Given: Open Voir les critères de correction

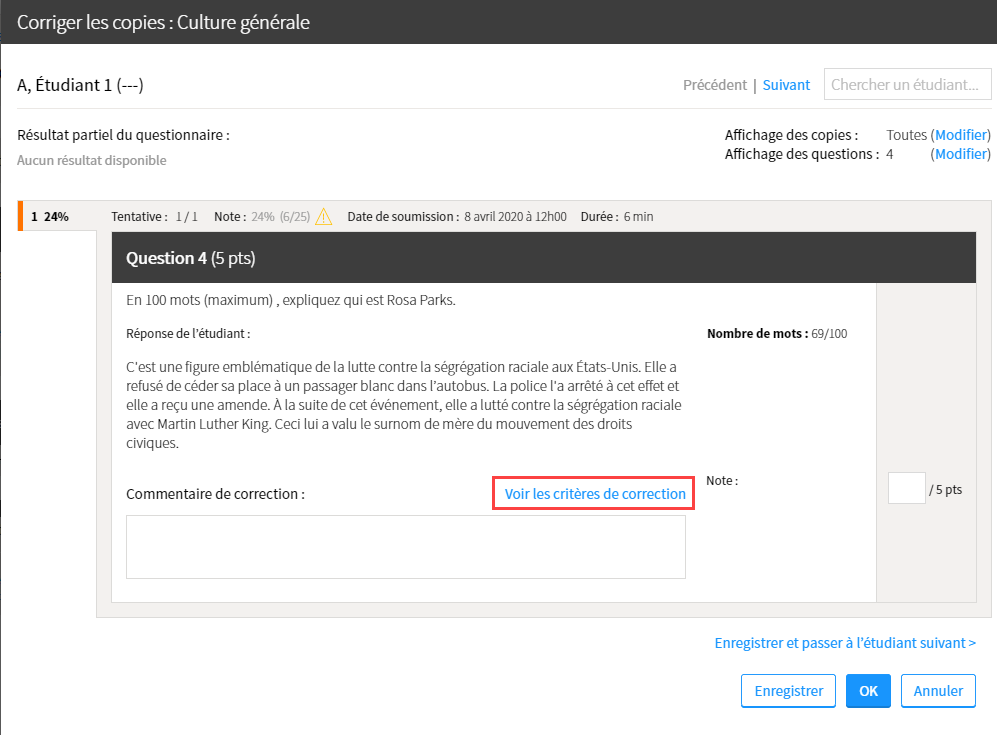Looking at the screenshot, I should point(595,494).
